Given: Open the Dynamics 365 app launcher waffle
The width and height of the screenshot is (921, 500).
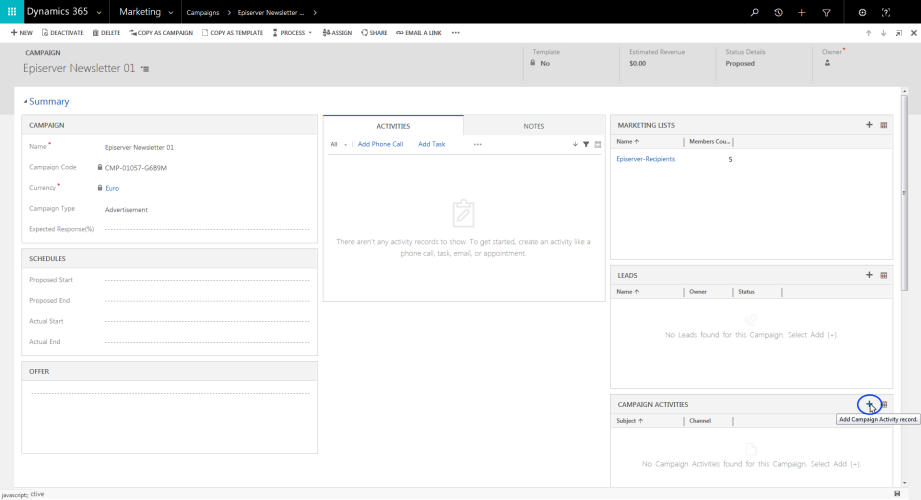Looking at the screenshot, I should 12,12.
